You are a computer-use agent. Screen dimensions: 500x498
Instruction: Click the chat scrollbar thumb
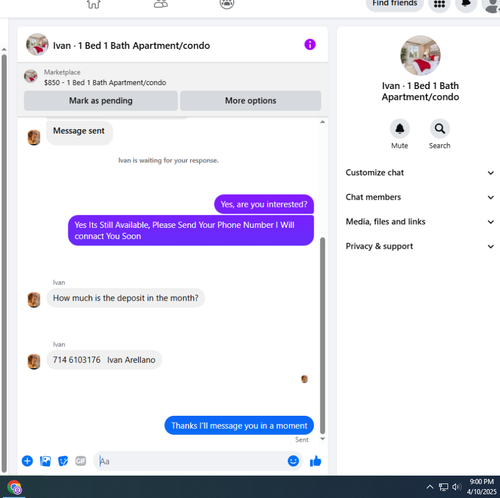[x=322, y=335]
